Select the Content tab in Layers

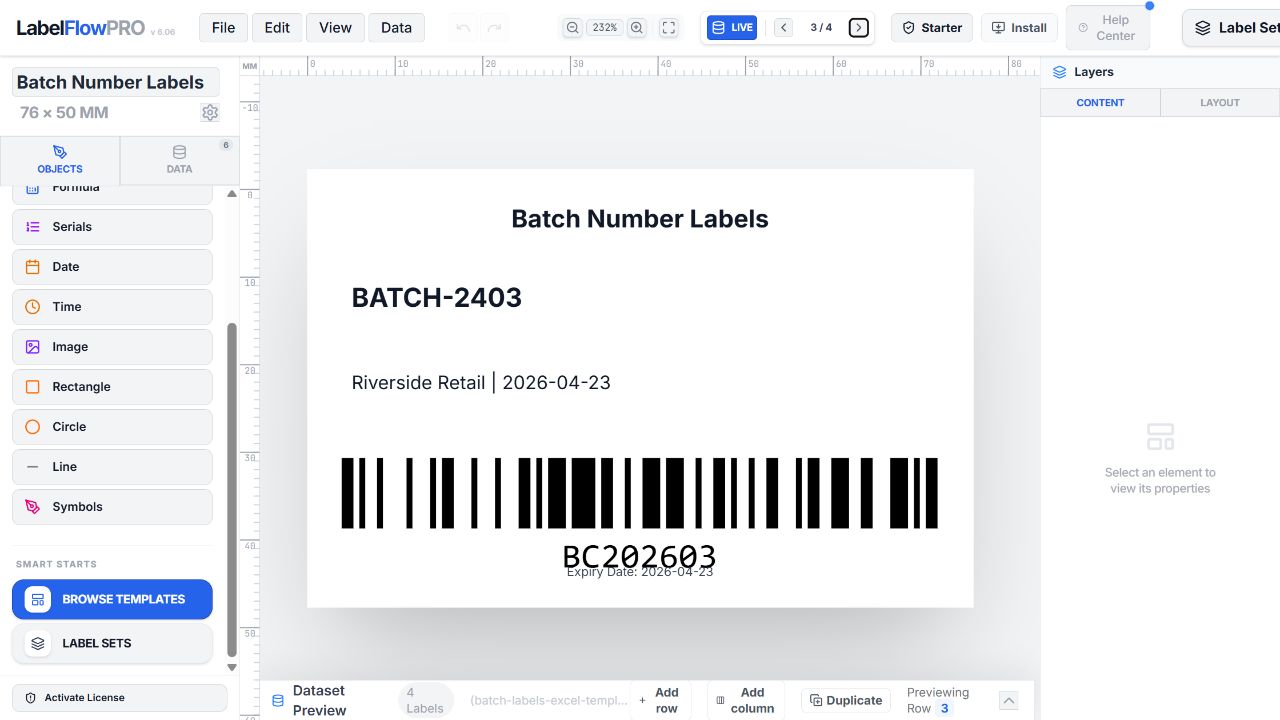(x=1100, y=102)
